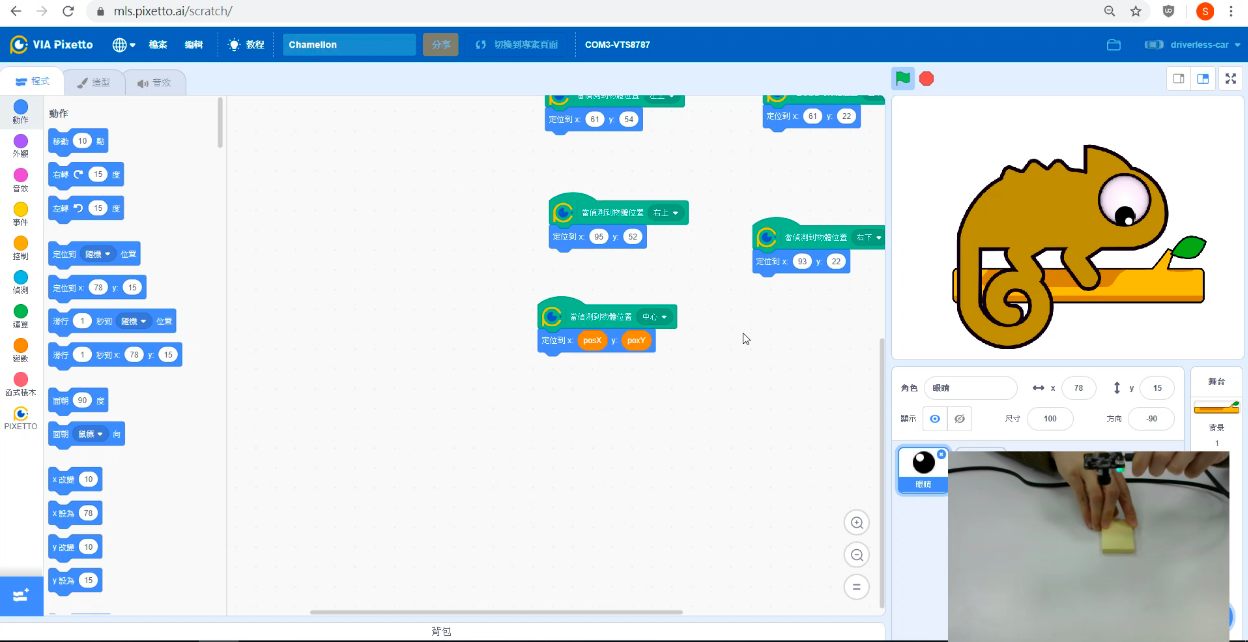Viewport: 1248px width, 642px height.
Task: Open 隨機 dropdown in 定位到 block
Action: 98,254
